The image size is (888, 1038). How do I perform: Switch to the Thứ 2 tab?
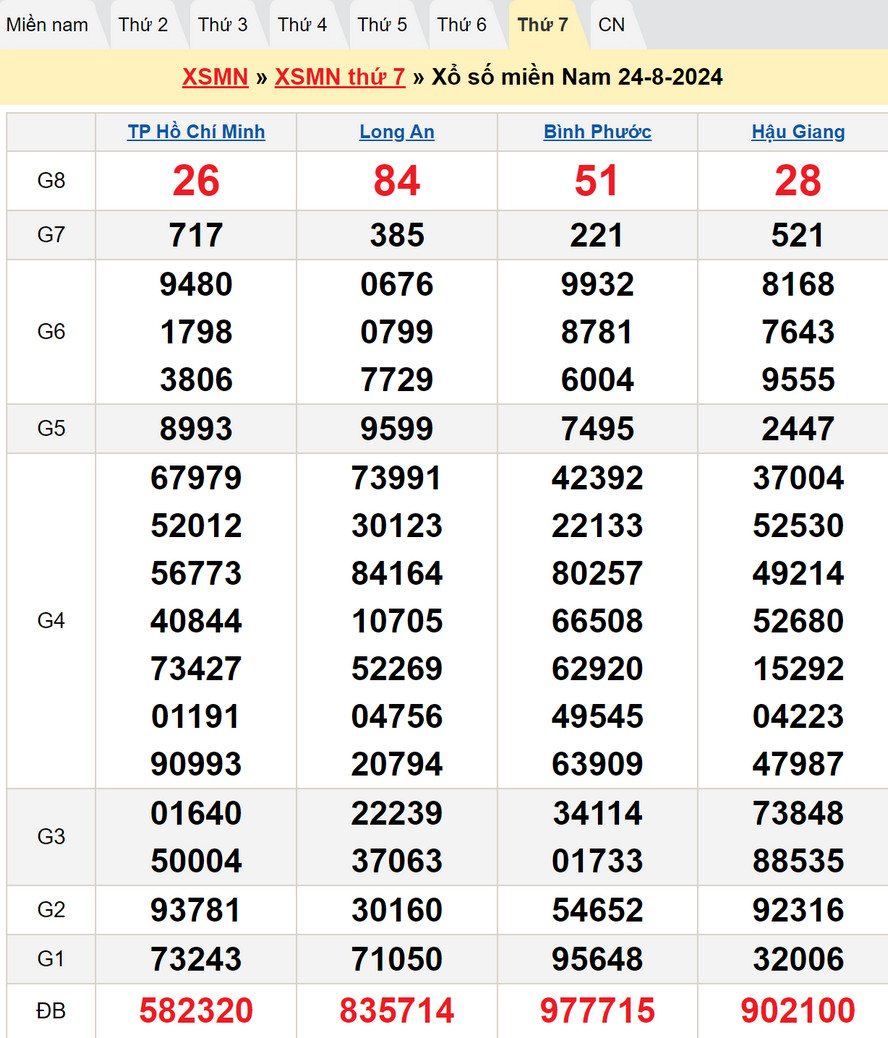tap(143, 25)
